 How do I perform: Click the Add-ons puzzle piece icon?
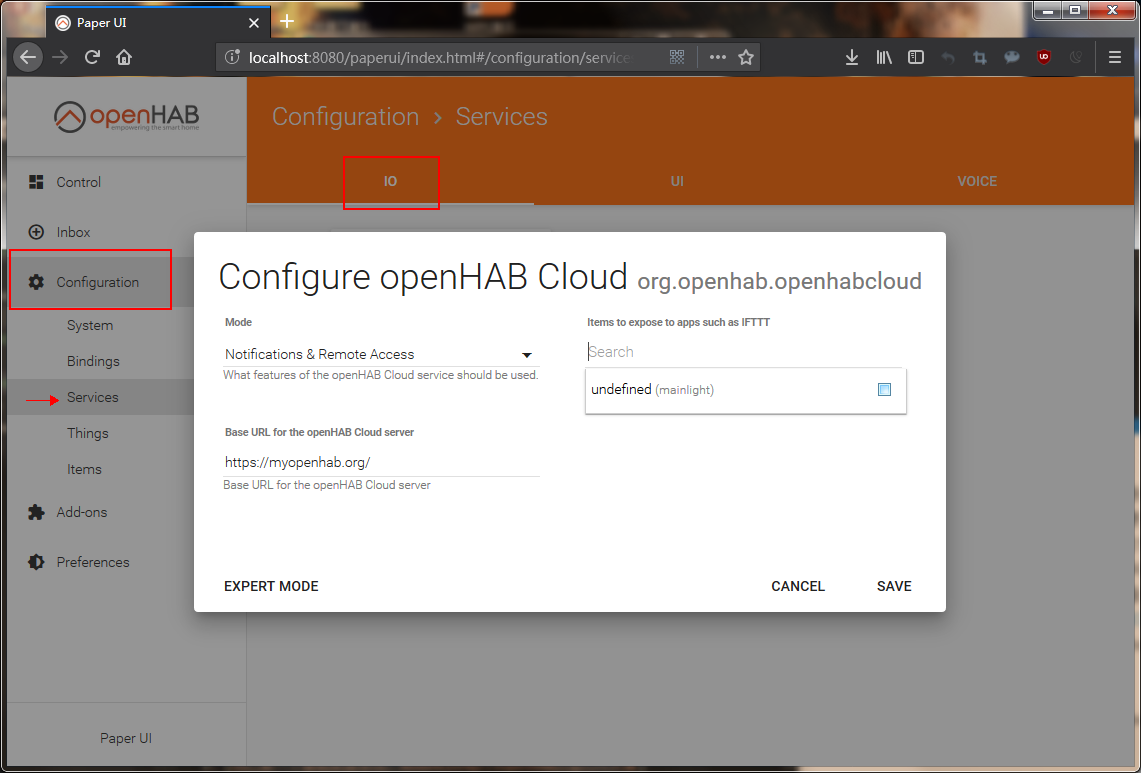(36, 512)
